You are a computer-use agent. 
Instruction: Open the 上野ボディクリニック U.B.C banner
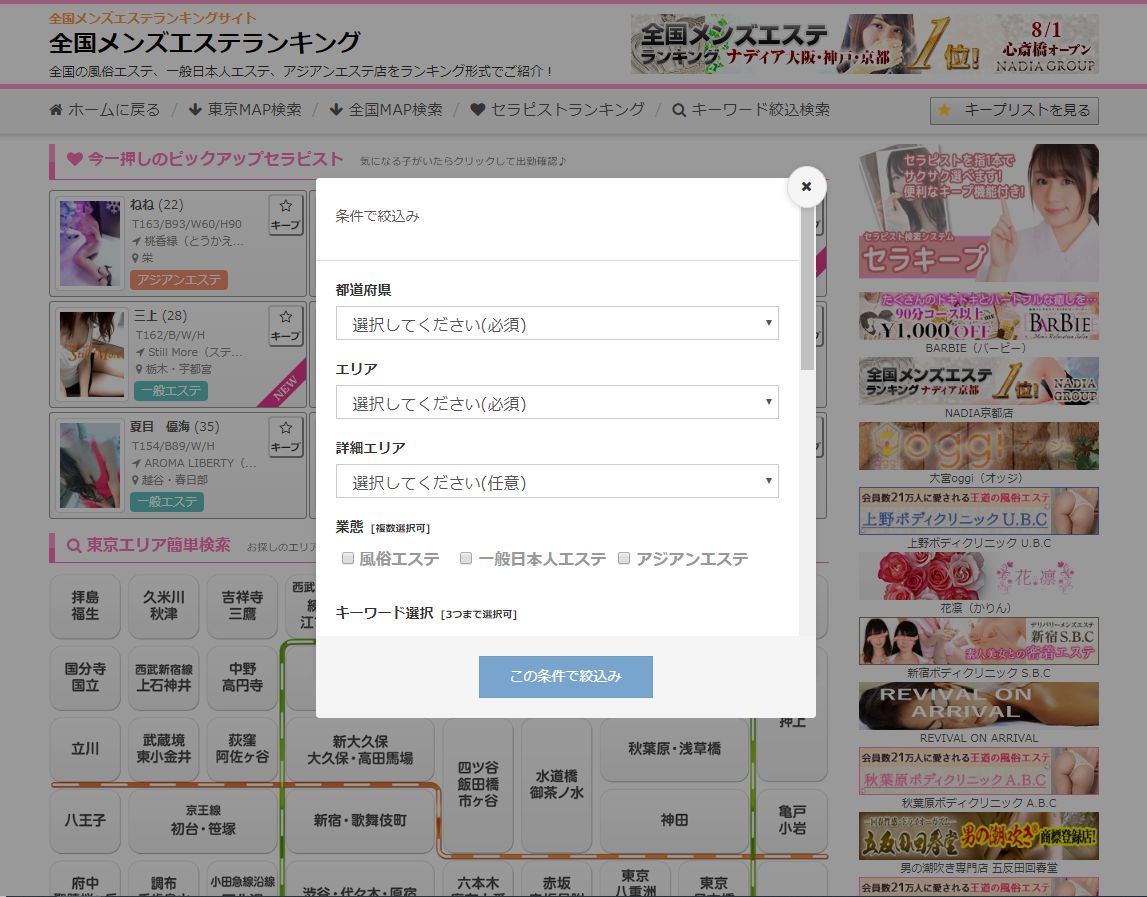(x=979, y=511)
